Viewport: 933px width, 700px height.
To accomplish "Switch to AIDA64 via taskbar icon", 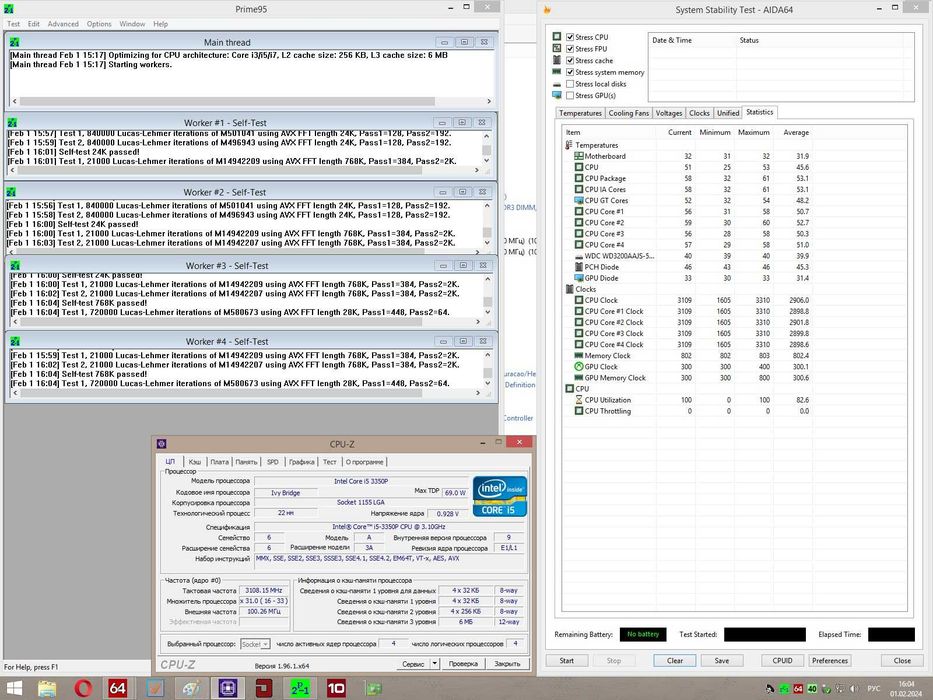I will [x=118, y=689].
